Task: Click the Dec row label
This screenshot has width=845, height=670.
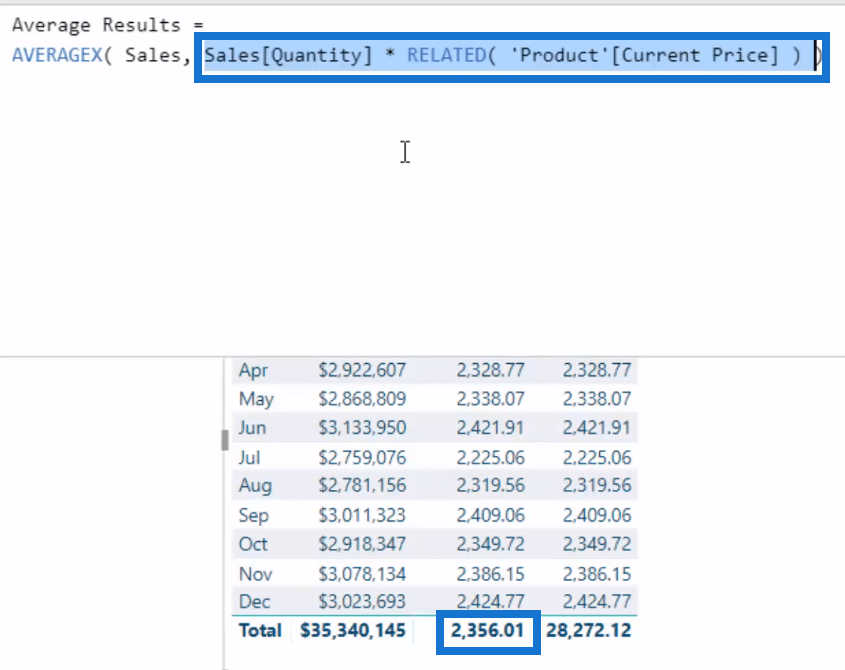Action: click(x=254, y=602)
